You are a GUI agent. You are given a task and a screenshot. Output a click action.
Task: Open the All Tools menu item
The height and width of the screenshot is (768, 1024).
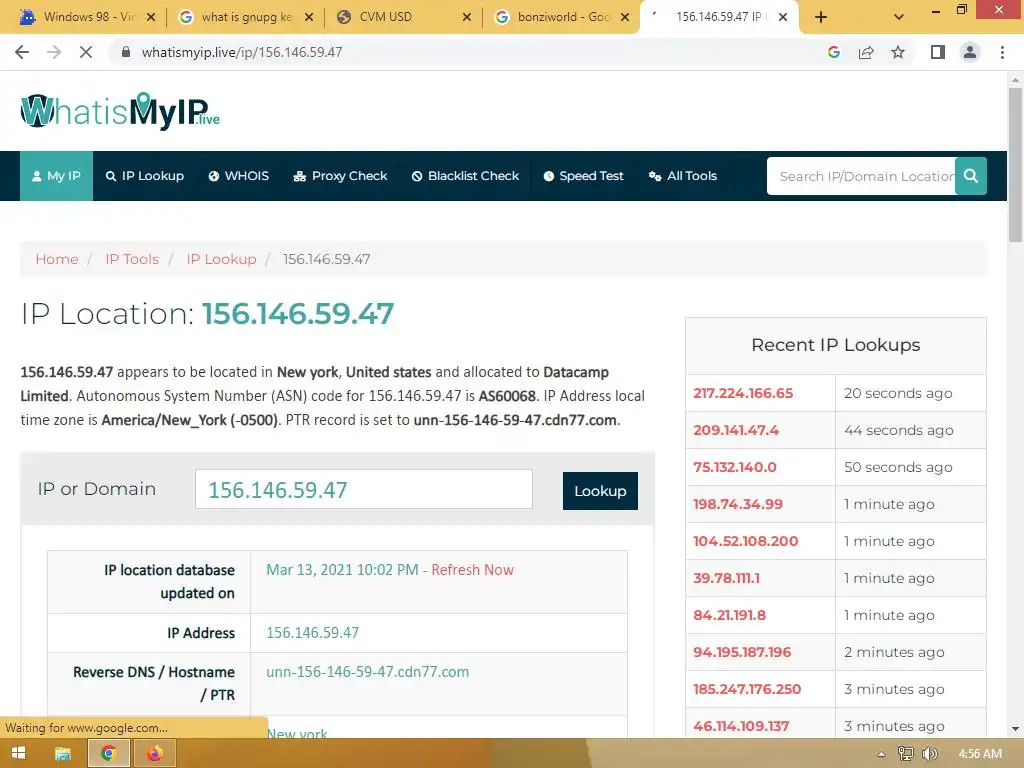click(x=682, y=176)
